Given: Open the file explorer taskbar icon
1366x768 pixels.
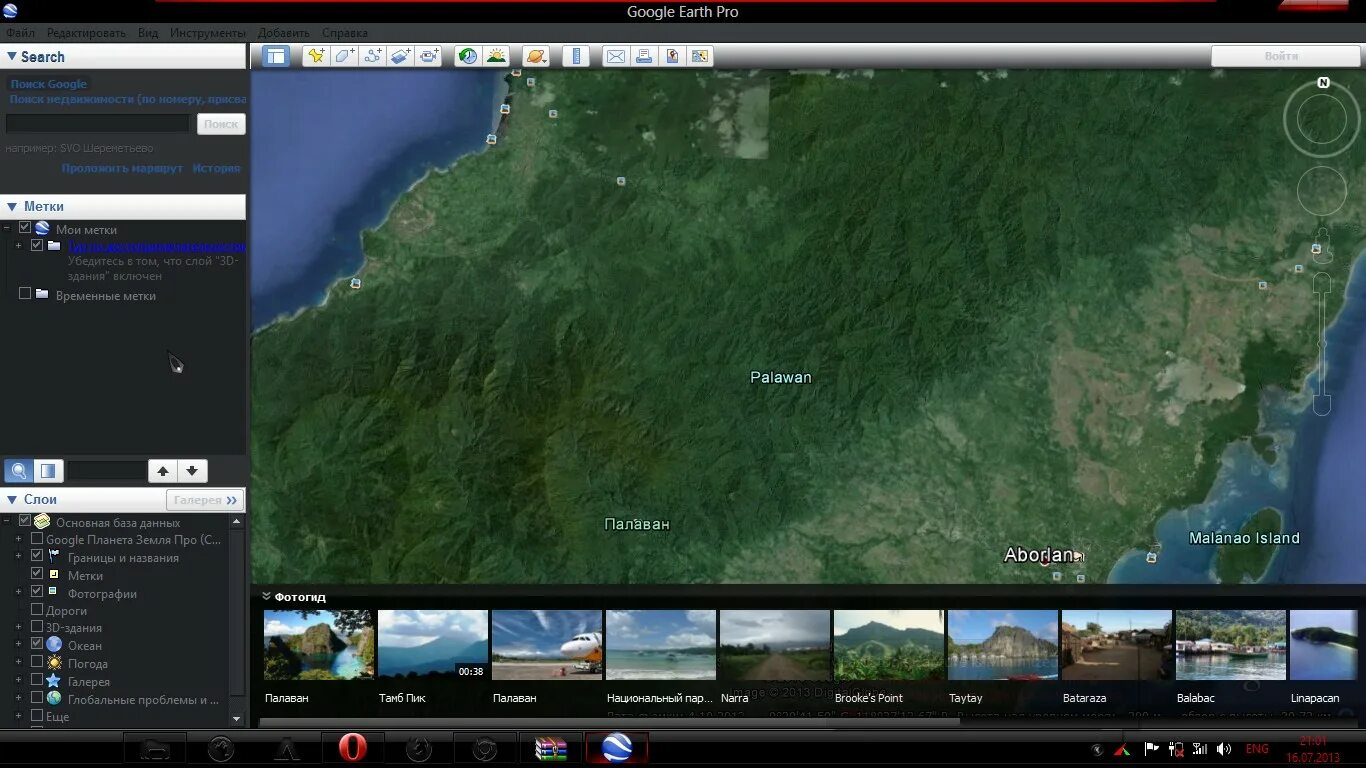Looking at the screenshot, I should point(154,748).
